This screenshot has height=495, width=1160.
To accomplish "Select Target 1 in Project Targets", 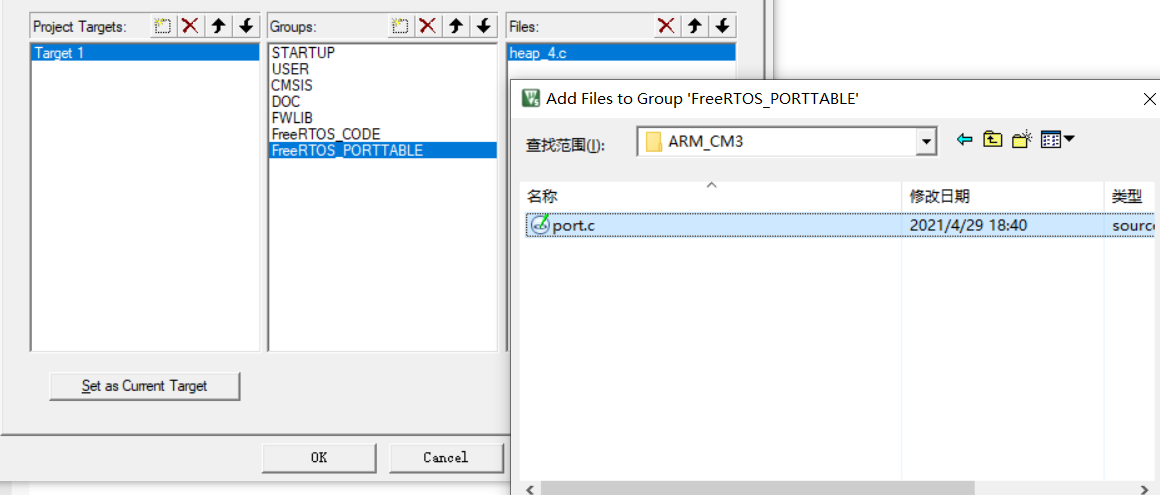I will [x=145, y=53].
